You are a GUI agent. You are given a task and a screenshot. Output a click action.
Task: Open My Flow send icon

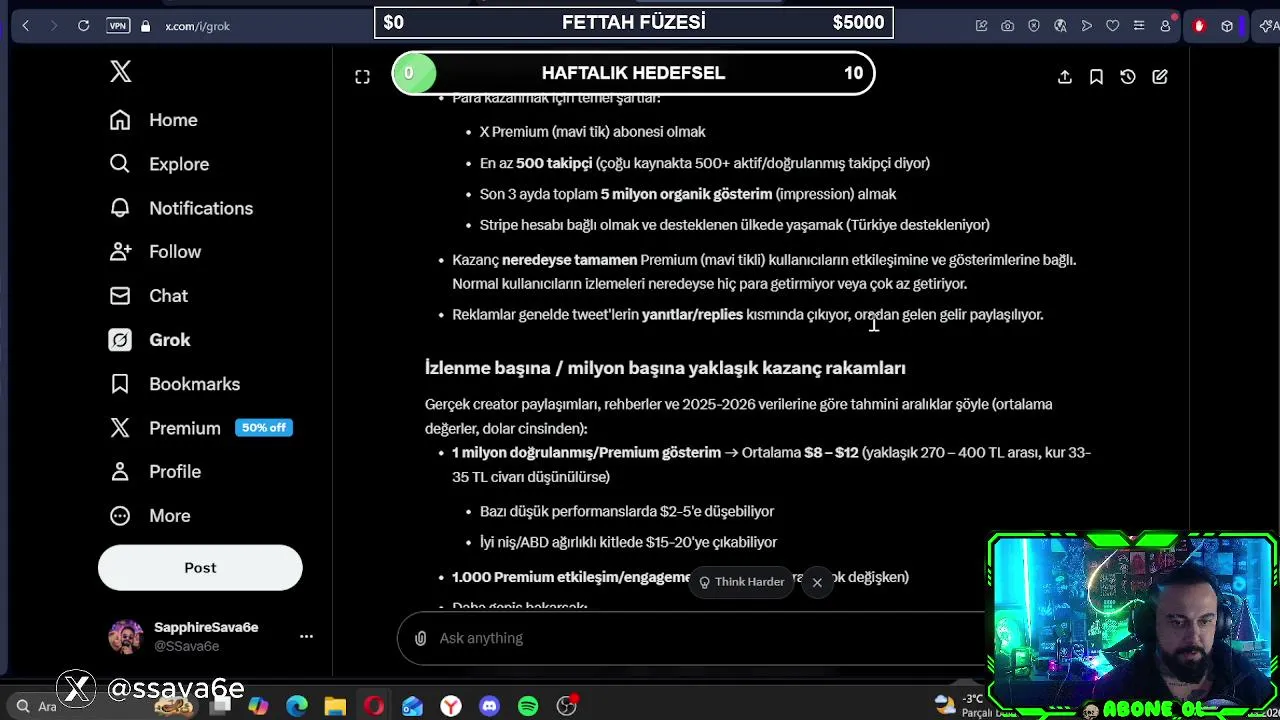point(1087,26)
